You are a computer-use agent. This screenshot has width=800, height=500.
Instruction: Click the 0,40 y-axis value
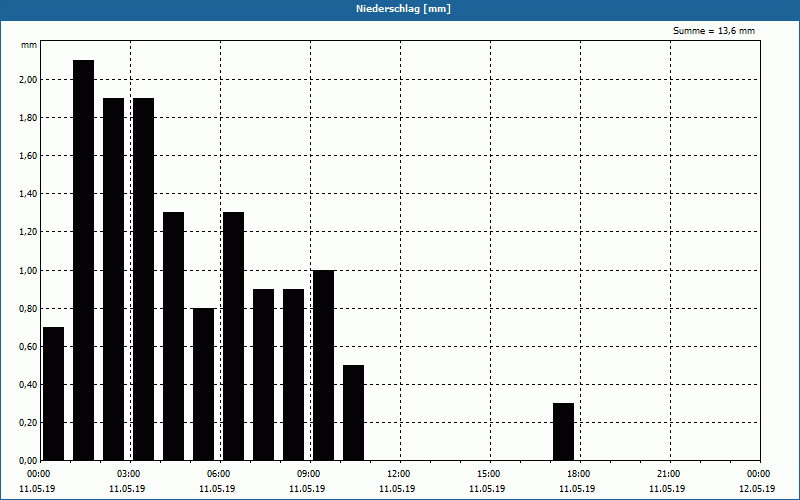coord(28,385)
